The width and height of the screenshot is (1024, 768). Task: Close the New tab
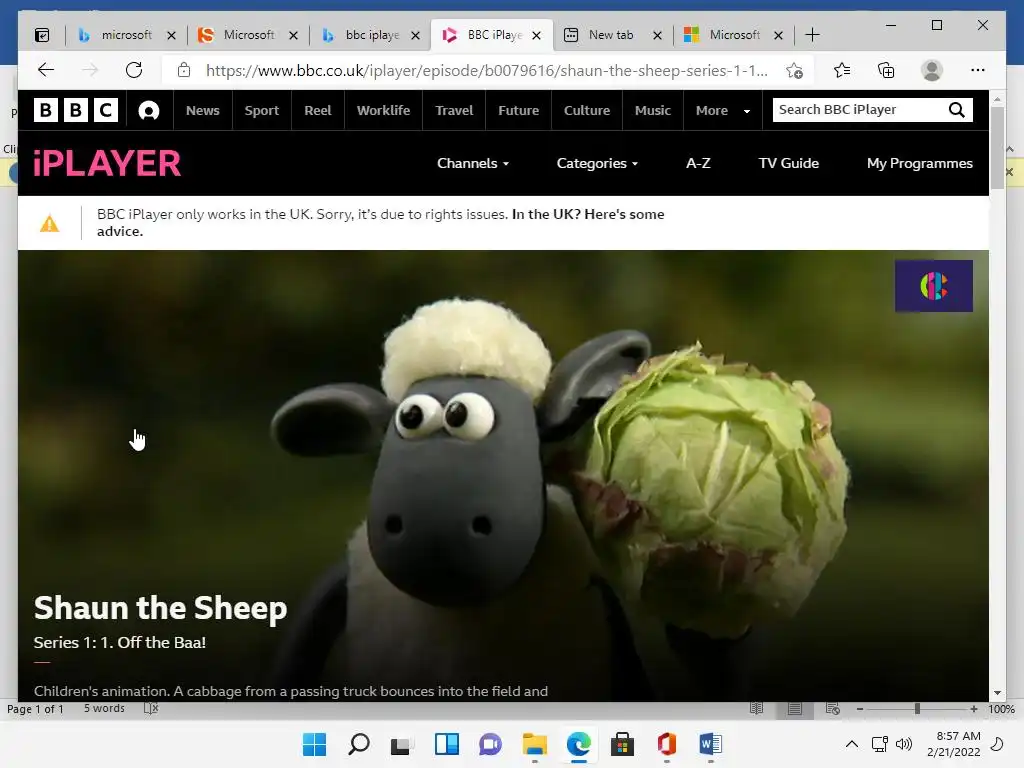point(658,35)
